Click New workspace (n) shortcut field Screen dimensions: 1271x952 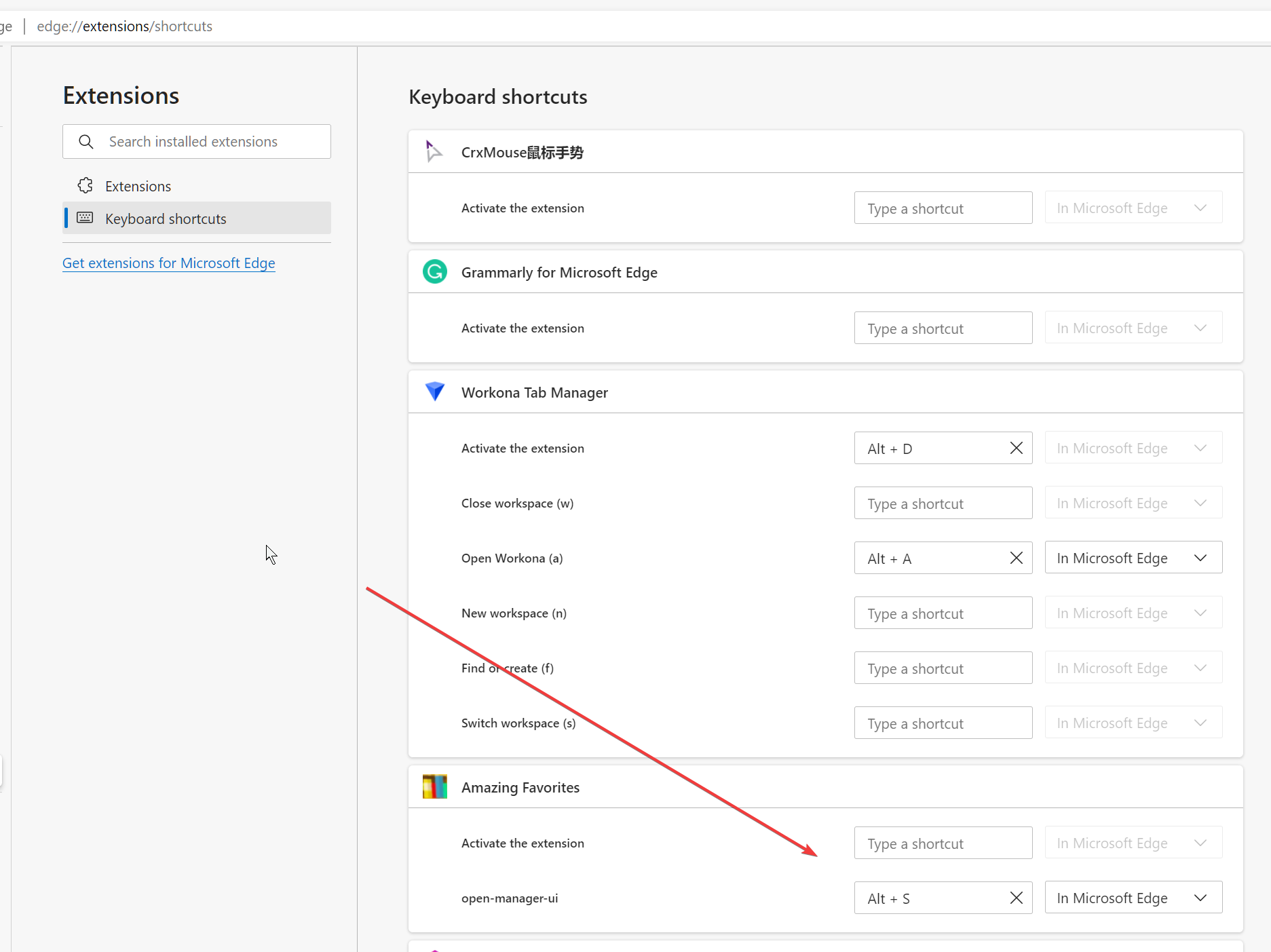[x=943, y=613]
